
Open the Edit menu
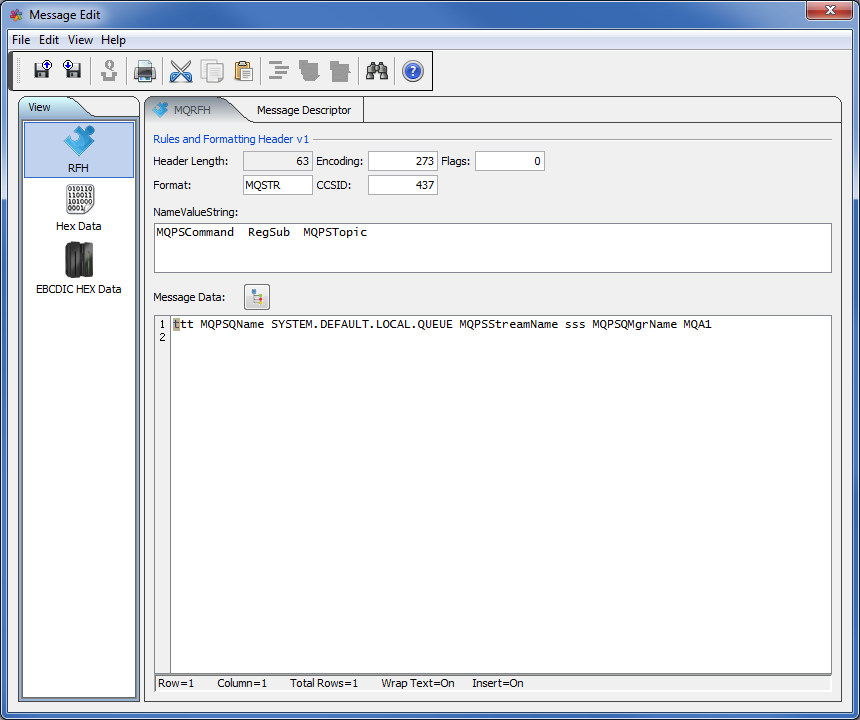pyautogui.click(x=49, y=40)
